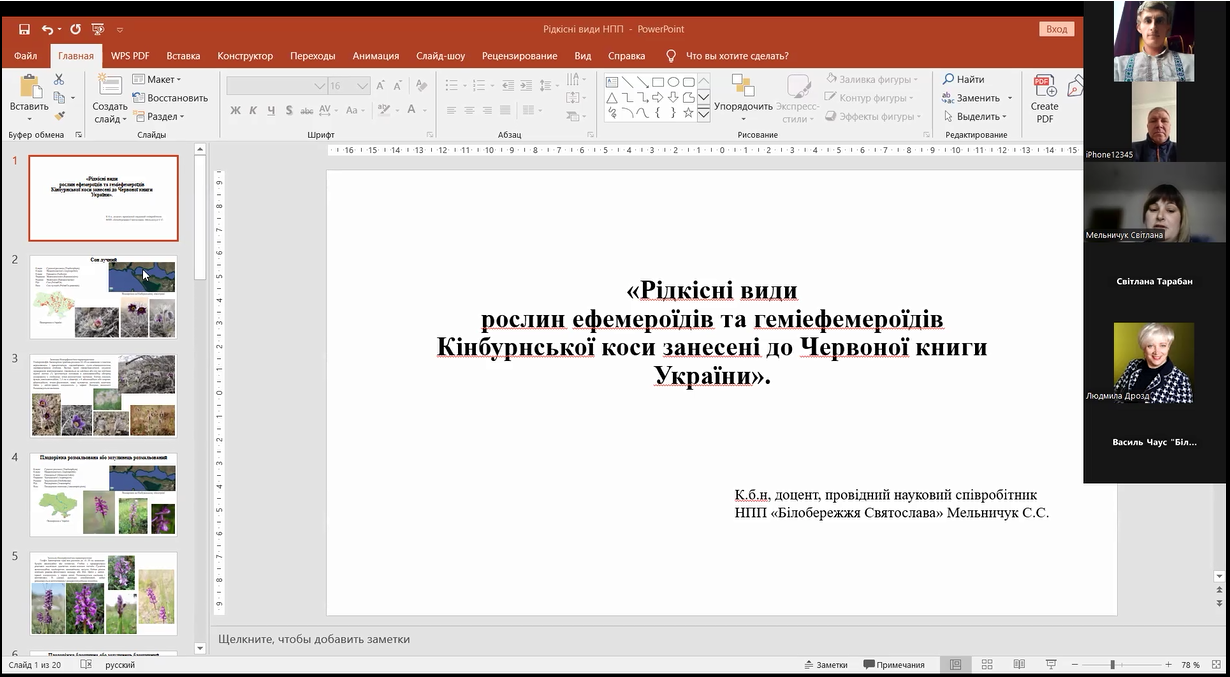Select the oval shape in shapes gallery
The image size is (1230, 677).
click(674, 82)
